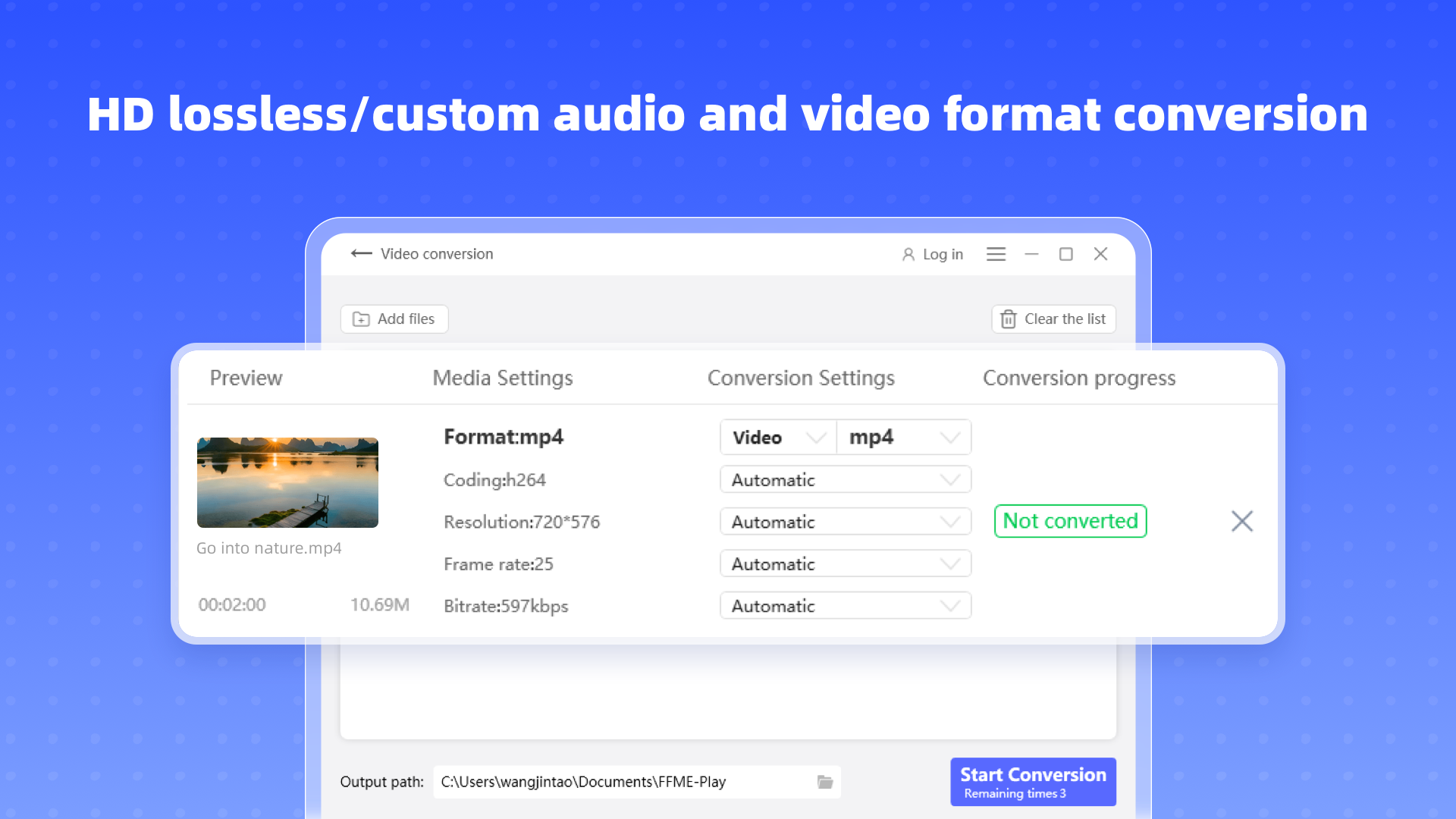Open the Frame rate Automatic dropdown

tap(845, 564)
